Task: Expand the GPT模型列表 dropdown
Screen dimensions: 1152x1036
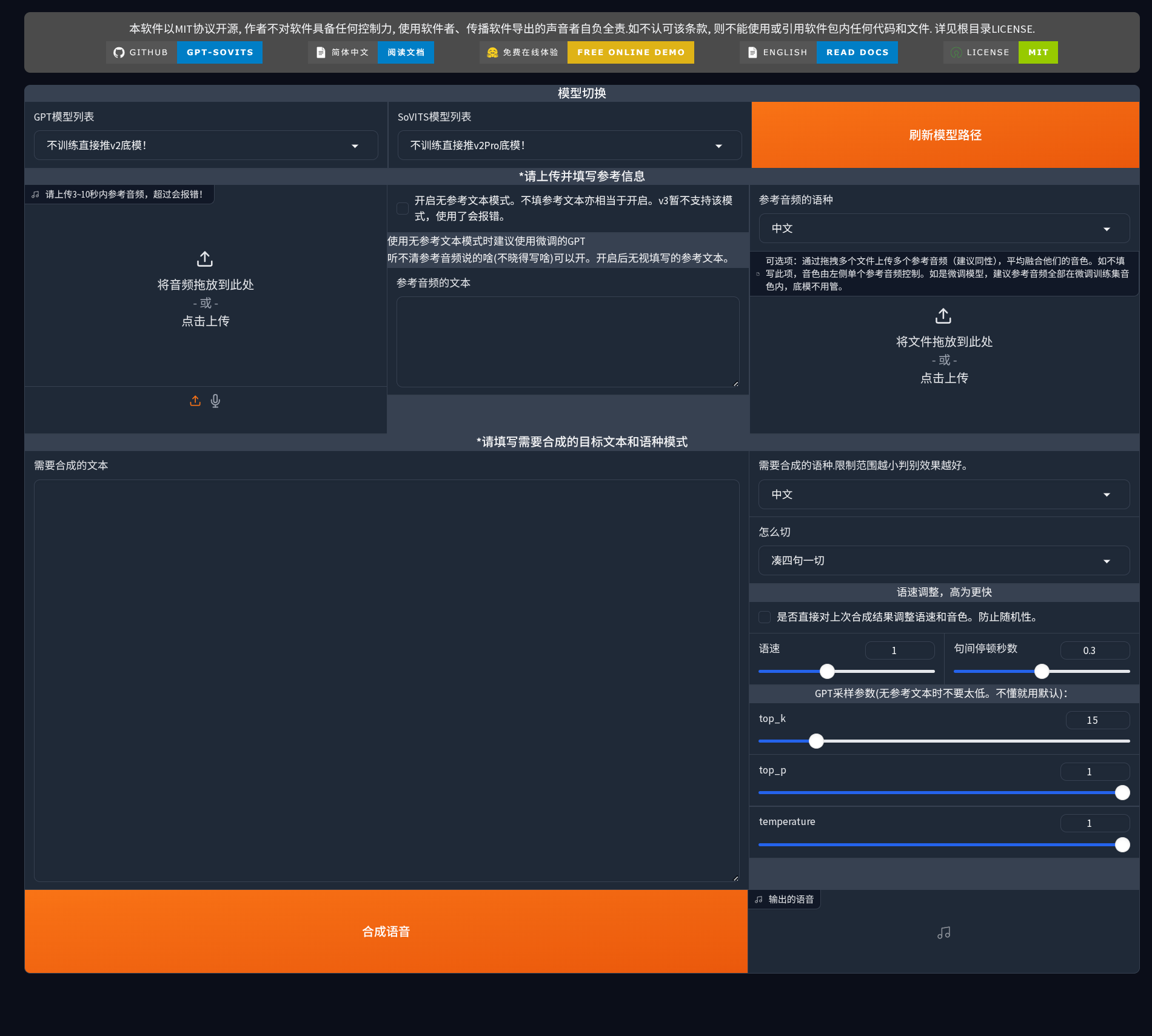Action: tap(206, 145)
